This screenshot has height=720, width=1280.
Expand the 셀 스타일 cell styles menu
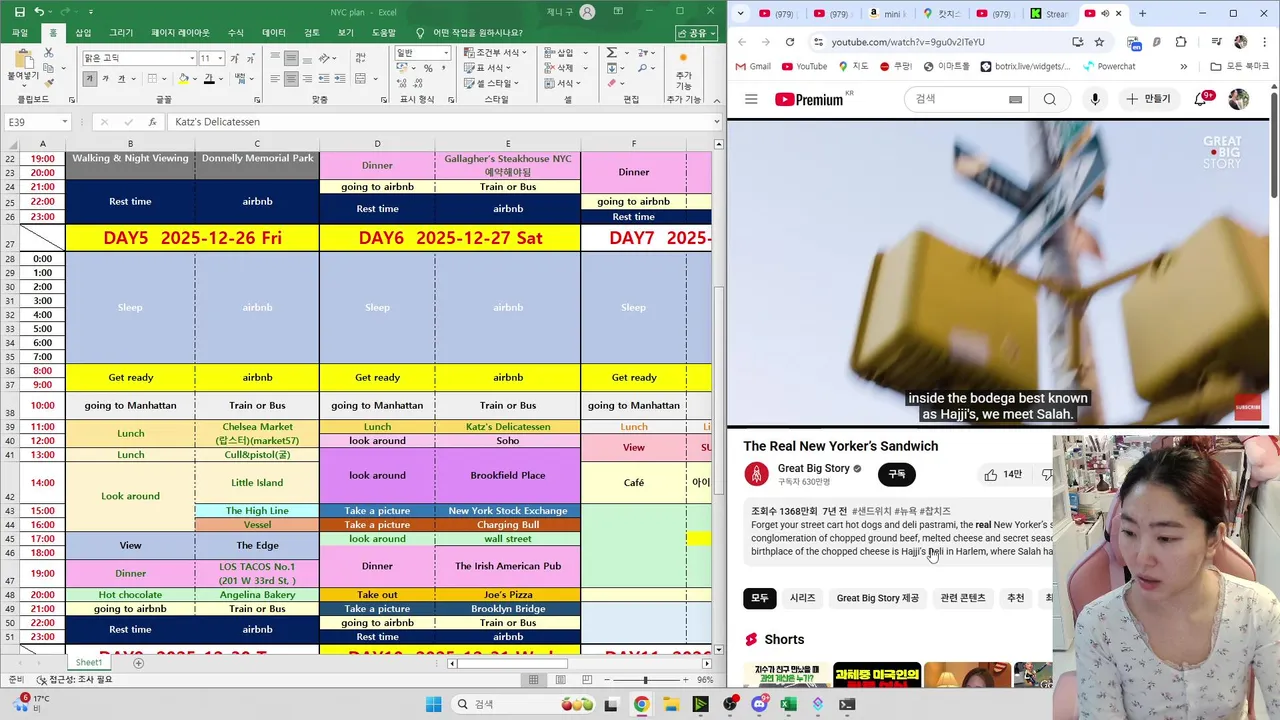point(491,83)
